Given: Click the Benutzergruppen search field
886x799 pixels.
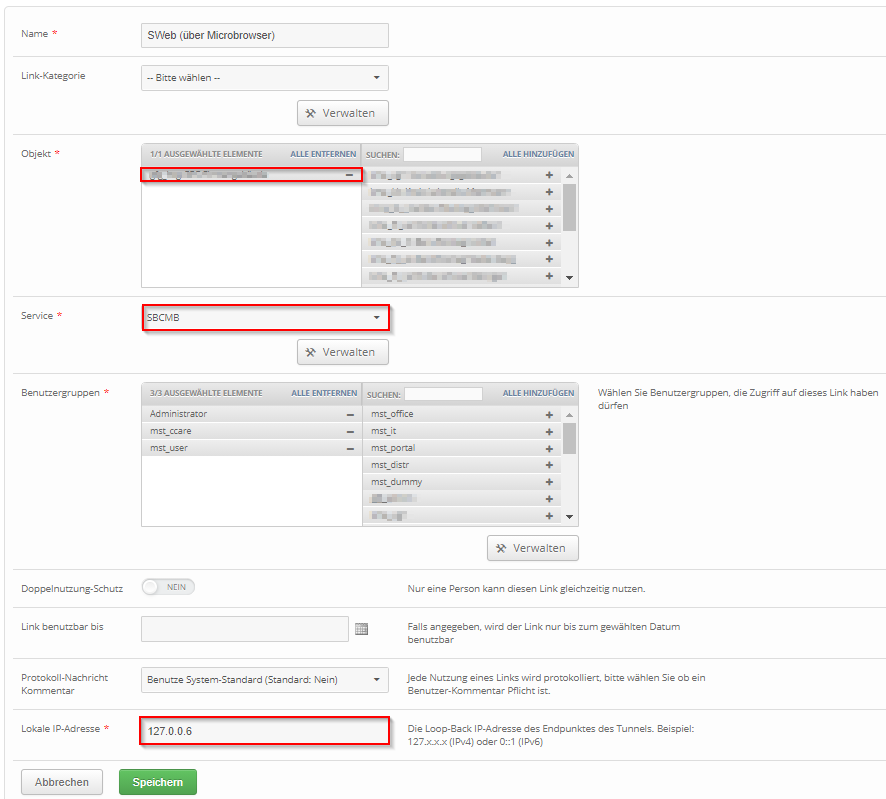Looking at the screenshot, I should pos(443,394).
